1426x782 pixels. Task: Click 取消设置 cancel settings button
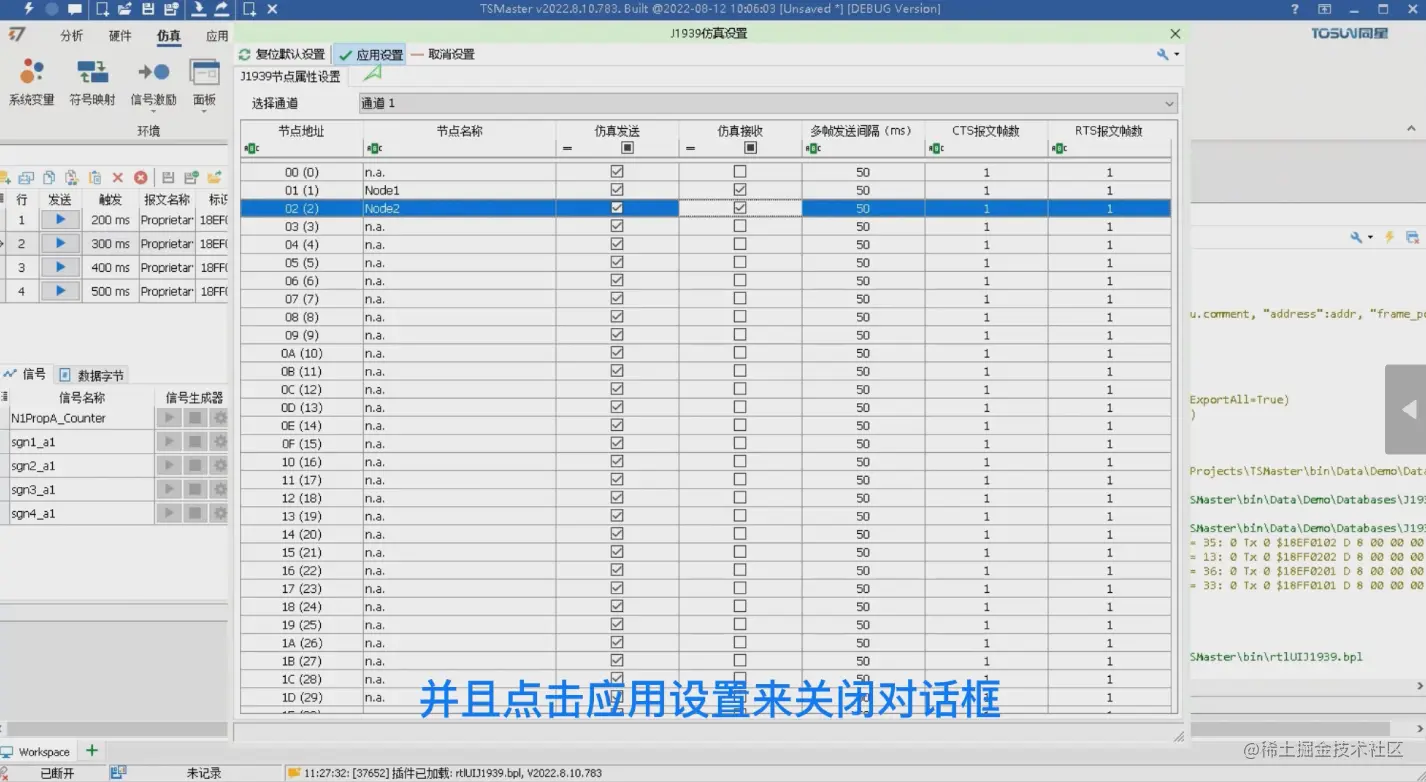click(443, 54)
